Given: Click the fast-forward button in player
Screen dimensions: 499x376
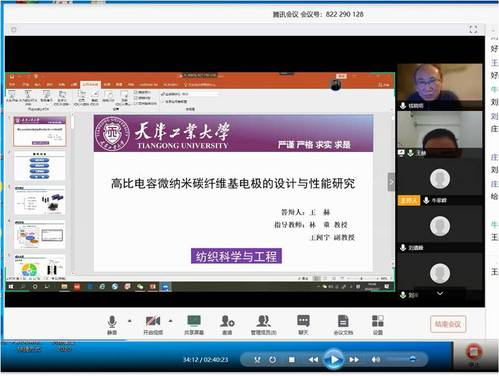Looking at the screenshot, I should pos(354,360).
